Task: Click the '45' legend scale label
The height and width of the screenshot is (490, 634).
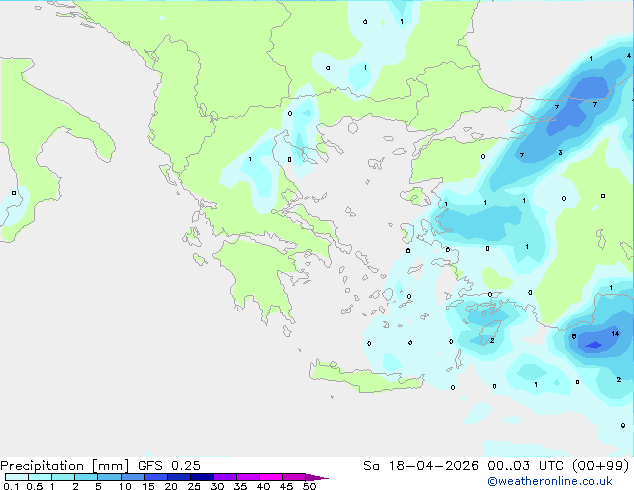Action: [286, 486]
